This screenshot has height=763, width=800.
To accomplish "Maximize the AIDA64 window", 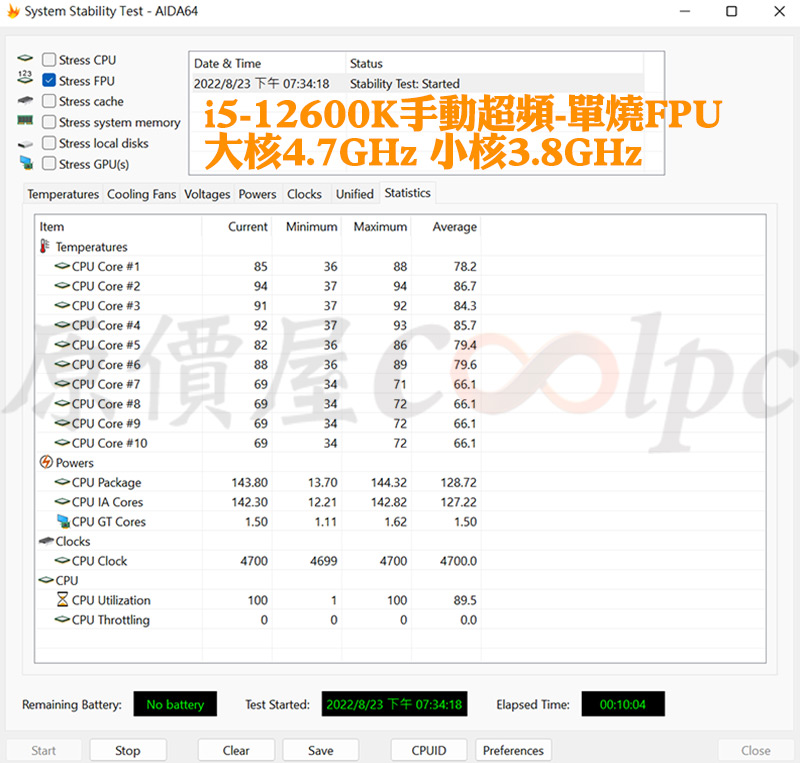I will coord(731,11).
